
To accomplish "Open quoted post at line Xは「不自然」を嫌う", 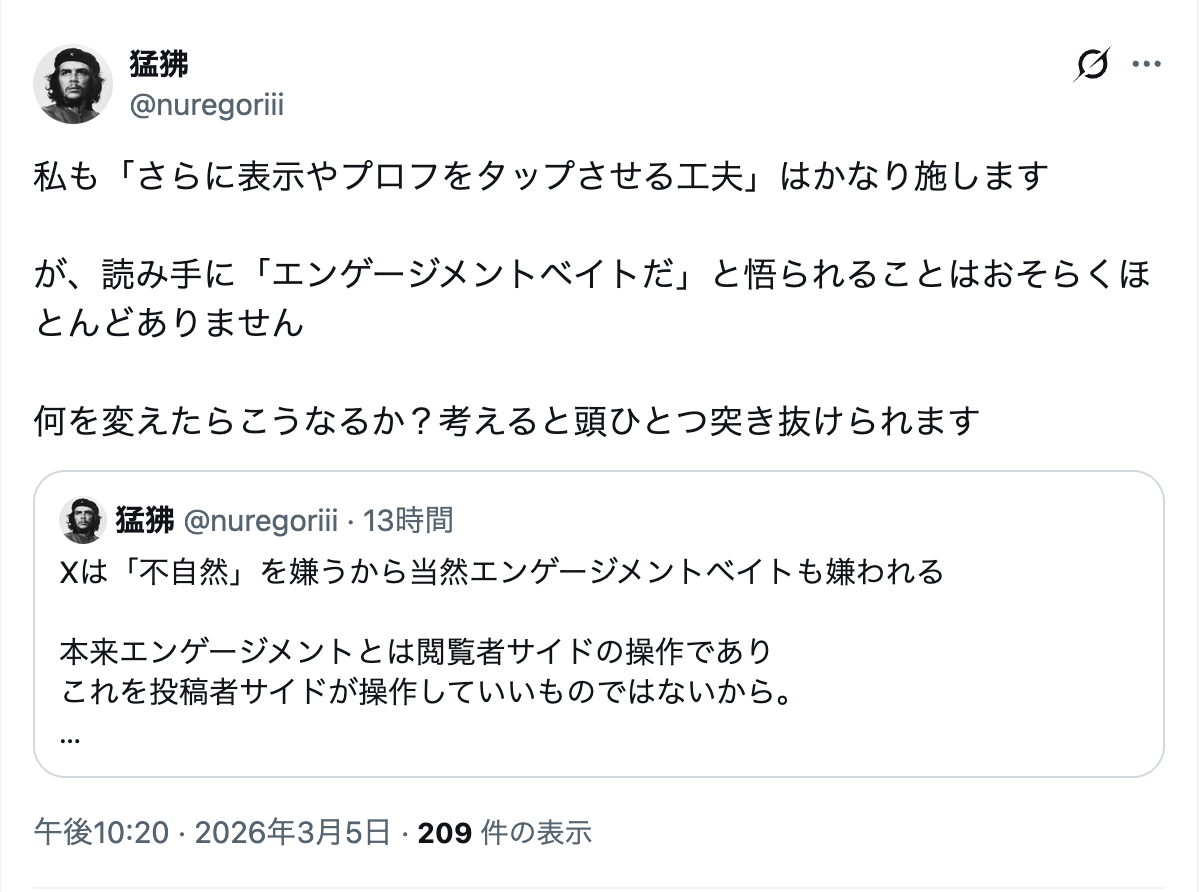I will click(500, 572).
